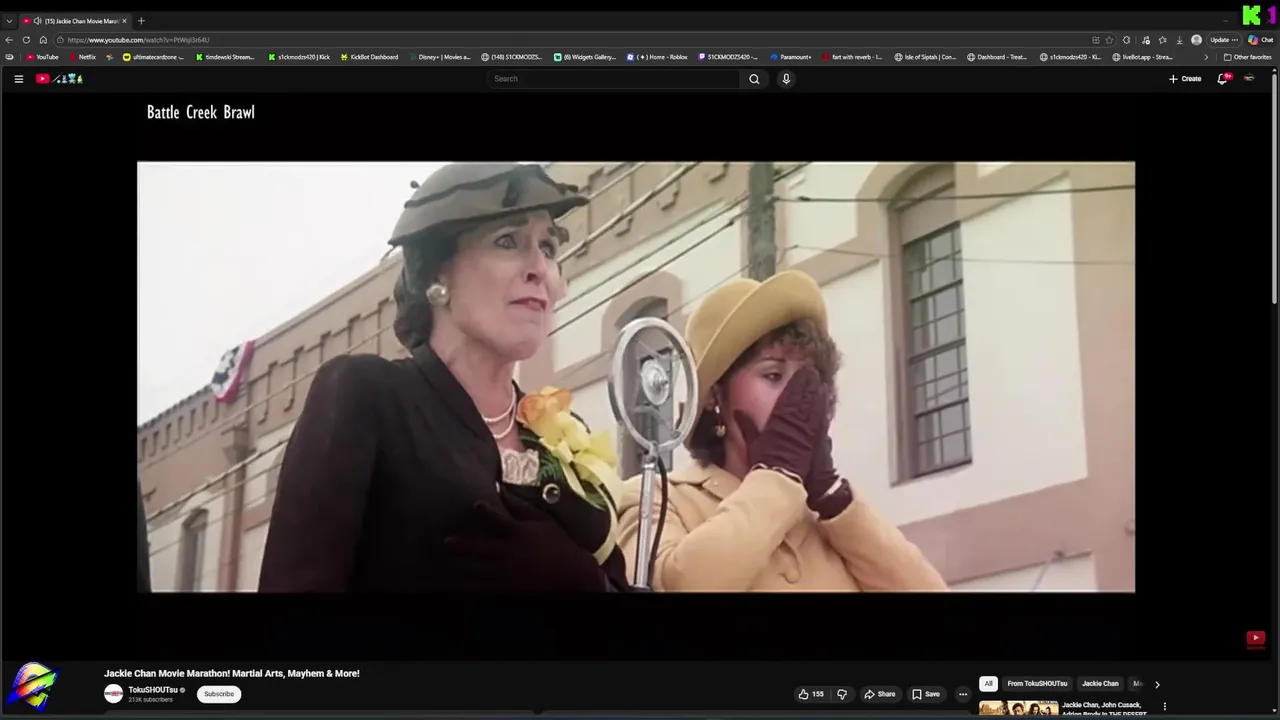Screen dimensions: 1280x720
Task: Open the browser favorites toolbar icon
Action: 1162,40
